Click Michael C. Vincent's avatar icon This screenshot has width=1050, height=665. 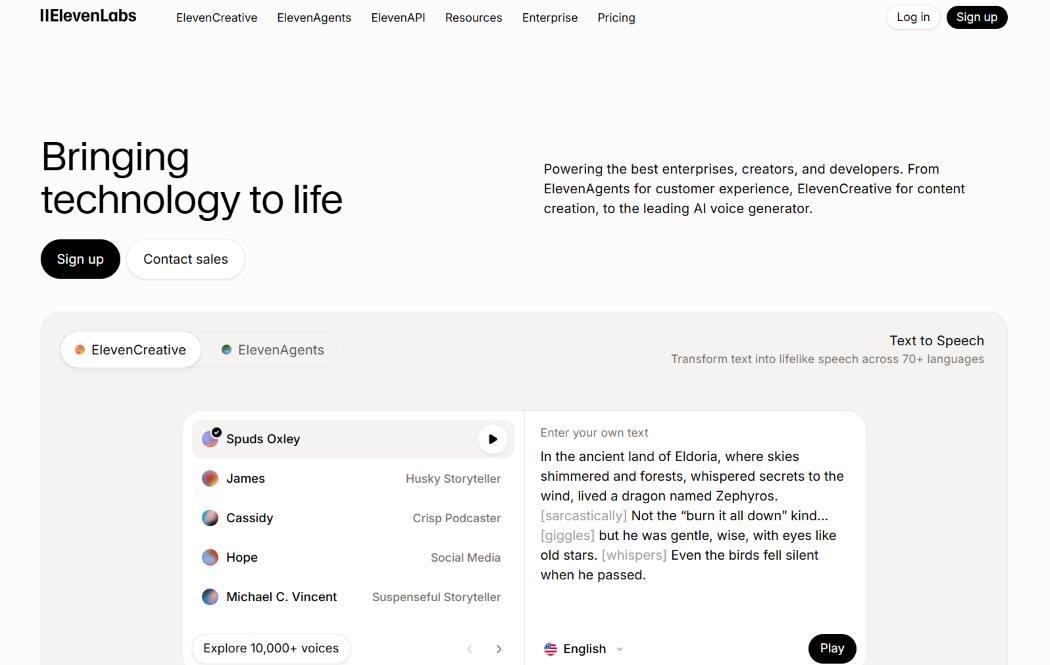(210, 597)
